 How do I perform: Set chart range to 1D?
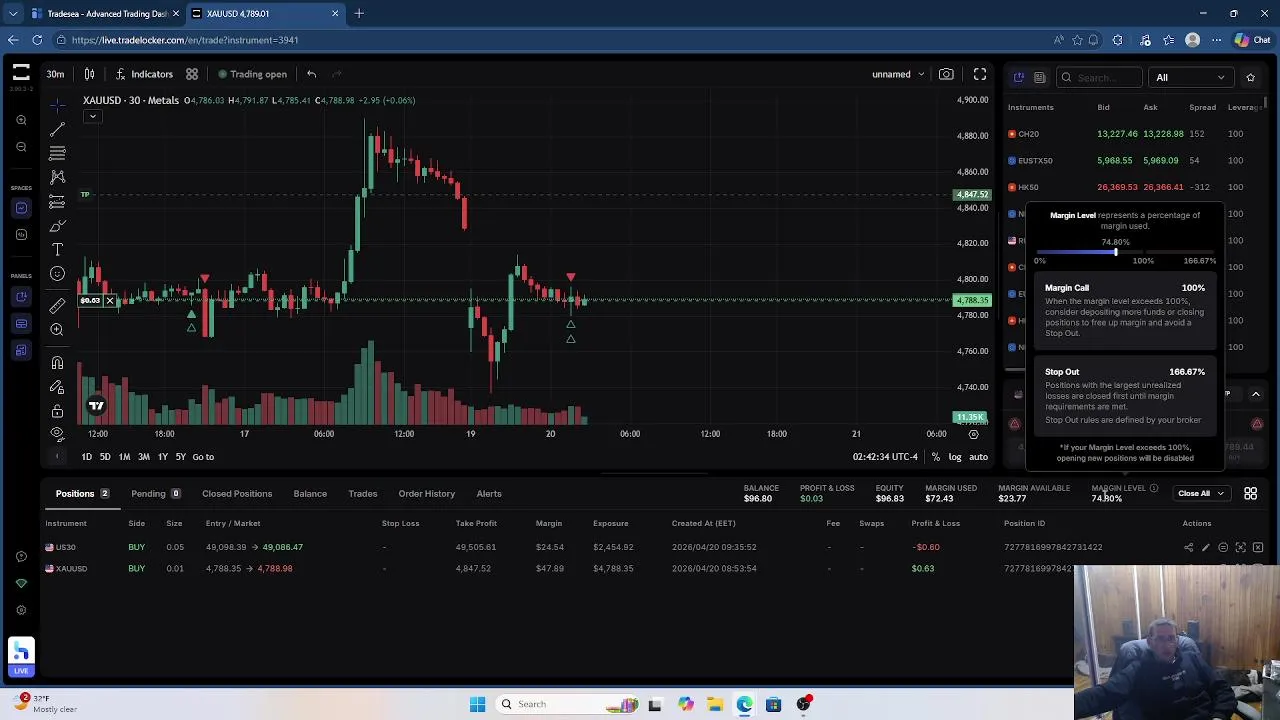click(86, 457)
